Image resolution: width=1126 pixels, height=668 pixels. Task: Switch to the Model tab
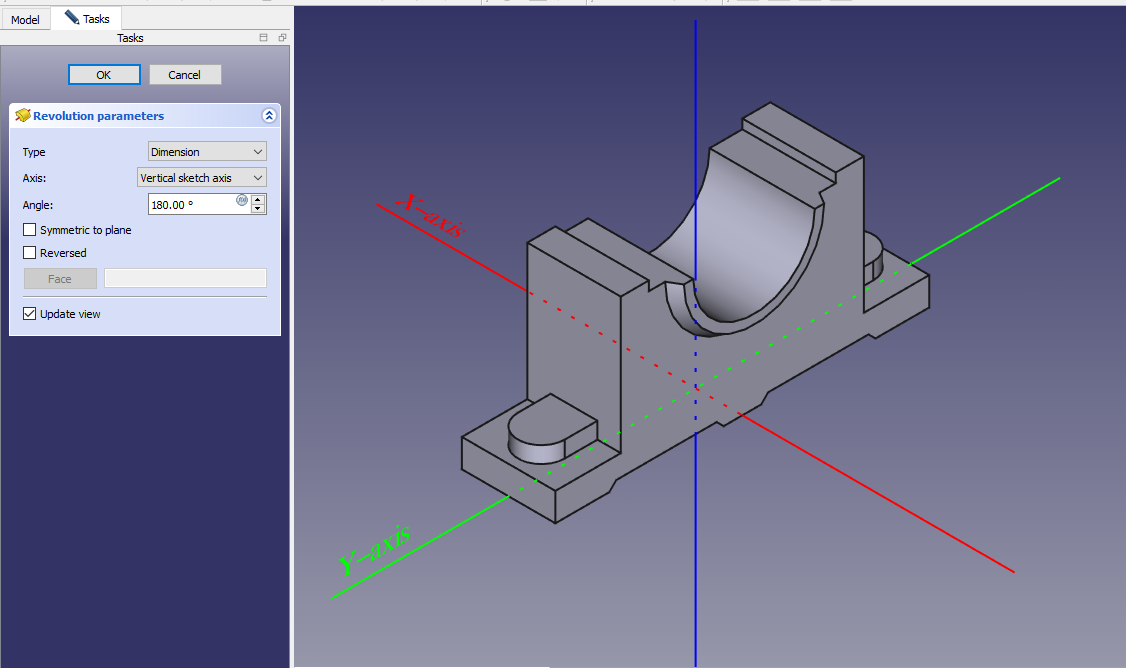point(25,19)
